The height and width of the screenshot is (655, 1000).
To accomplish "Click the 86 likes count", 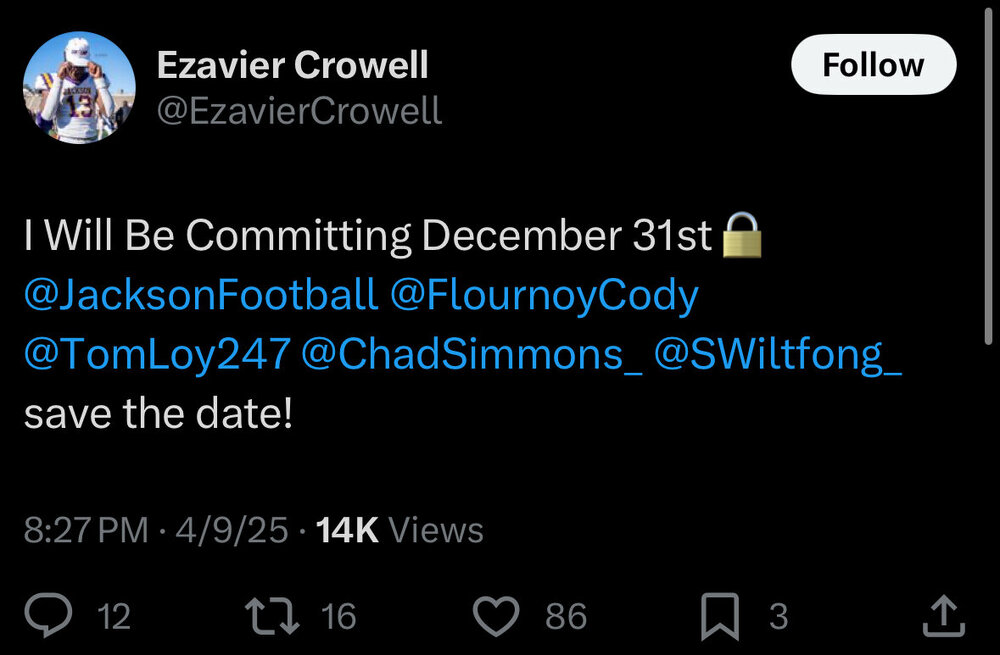I will (566, 617).
